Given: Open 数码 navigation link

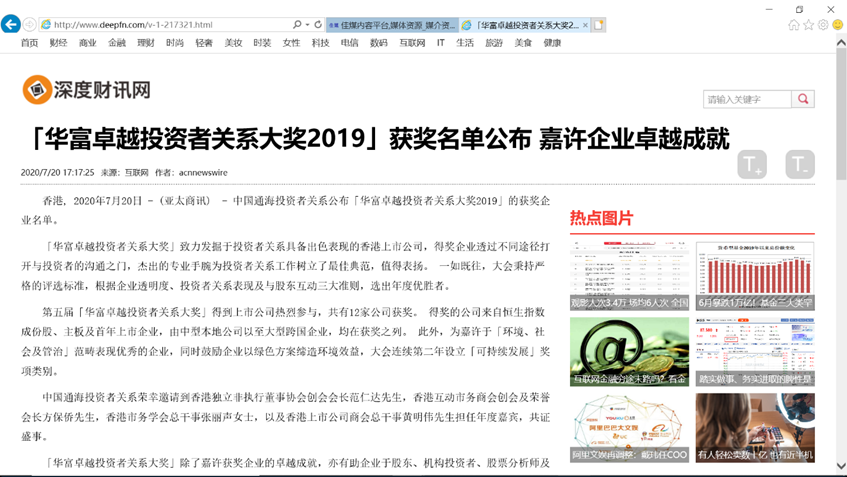Looking at the screenshot, I should pyautogui.click(x=379, y=43).
